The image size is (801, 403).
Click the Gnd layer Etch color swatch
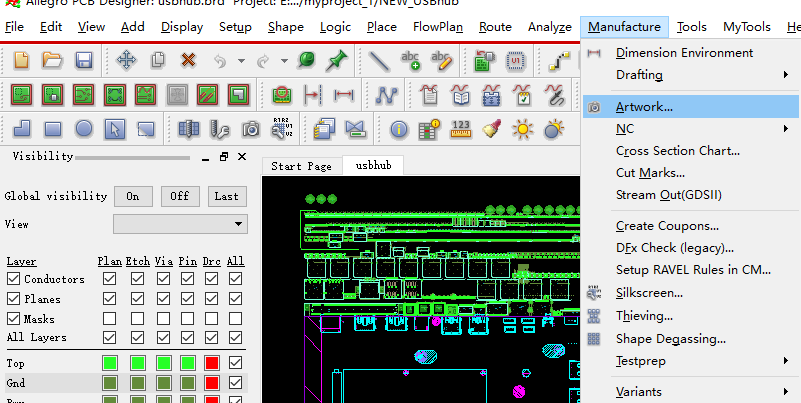coord(137,383)
